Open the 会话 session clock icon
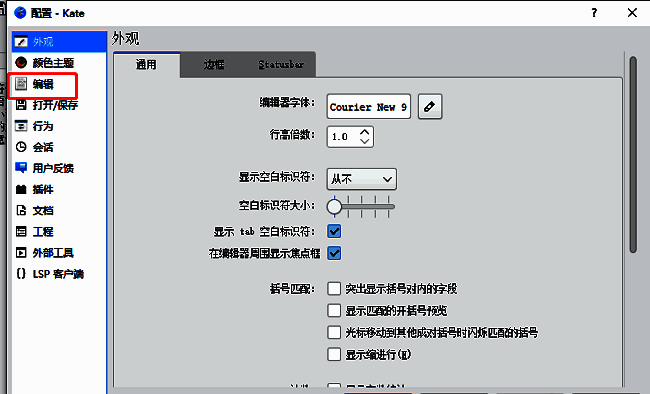 pyautogui.click(x=21, y=147)
